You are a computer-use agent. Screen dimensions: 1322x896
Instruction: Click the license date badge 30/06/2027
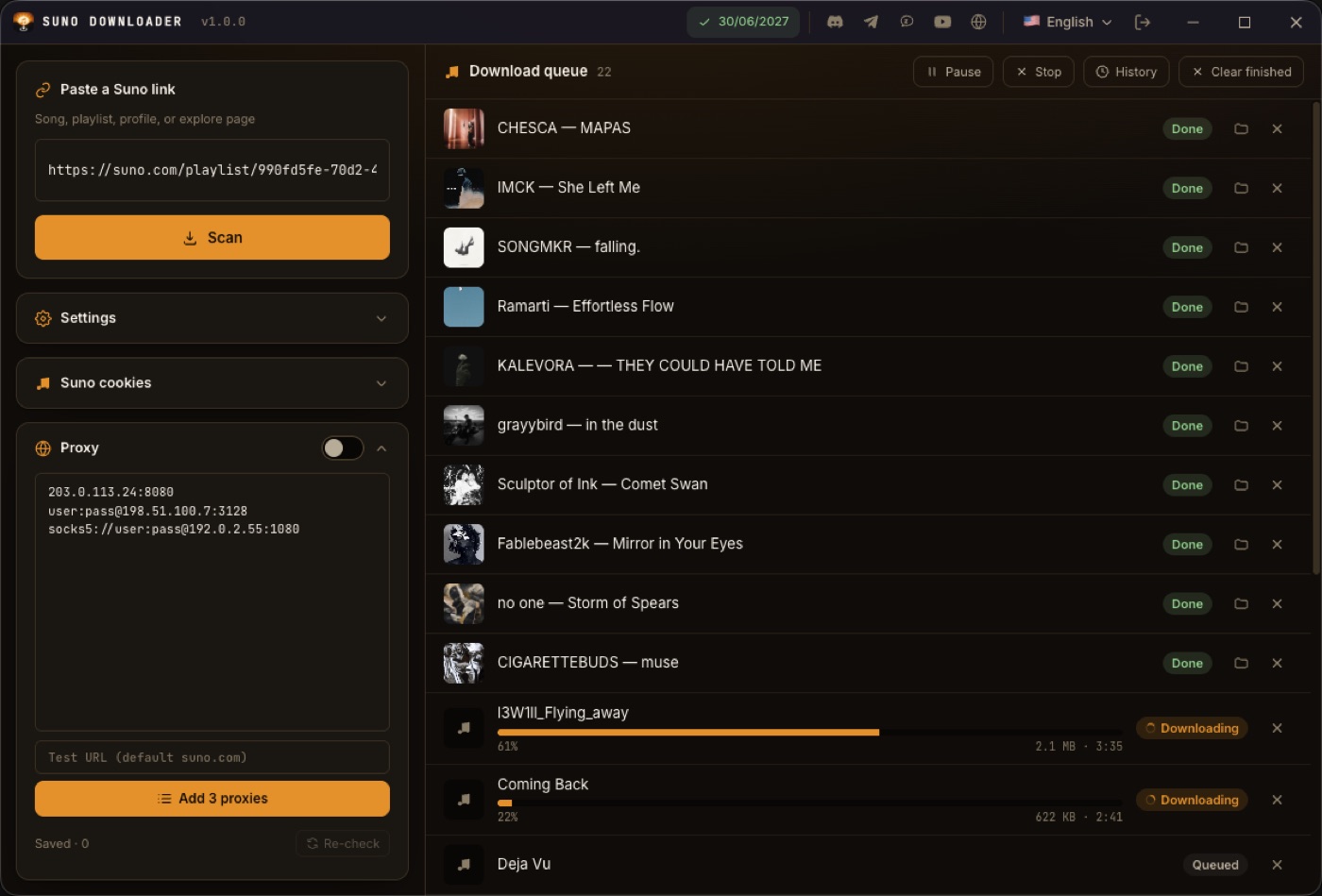pyautogui.click(x=743, y=22)
